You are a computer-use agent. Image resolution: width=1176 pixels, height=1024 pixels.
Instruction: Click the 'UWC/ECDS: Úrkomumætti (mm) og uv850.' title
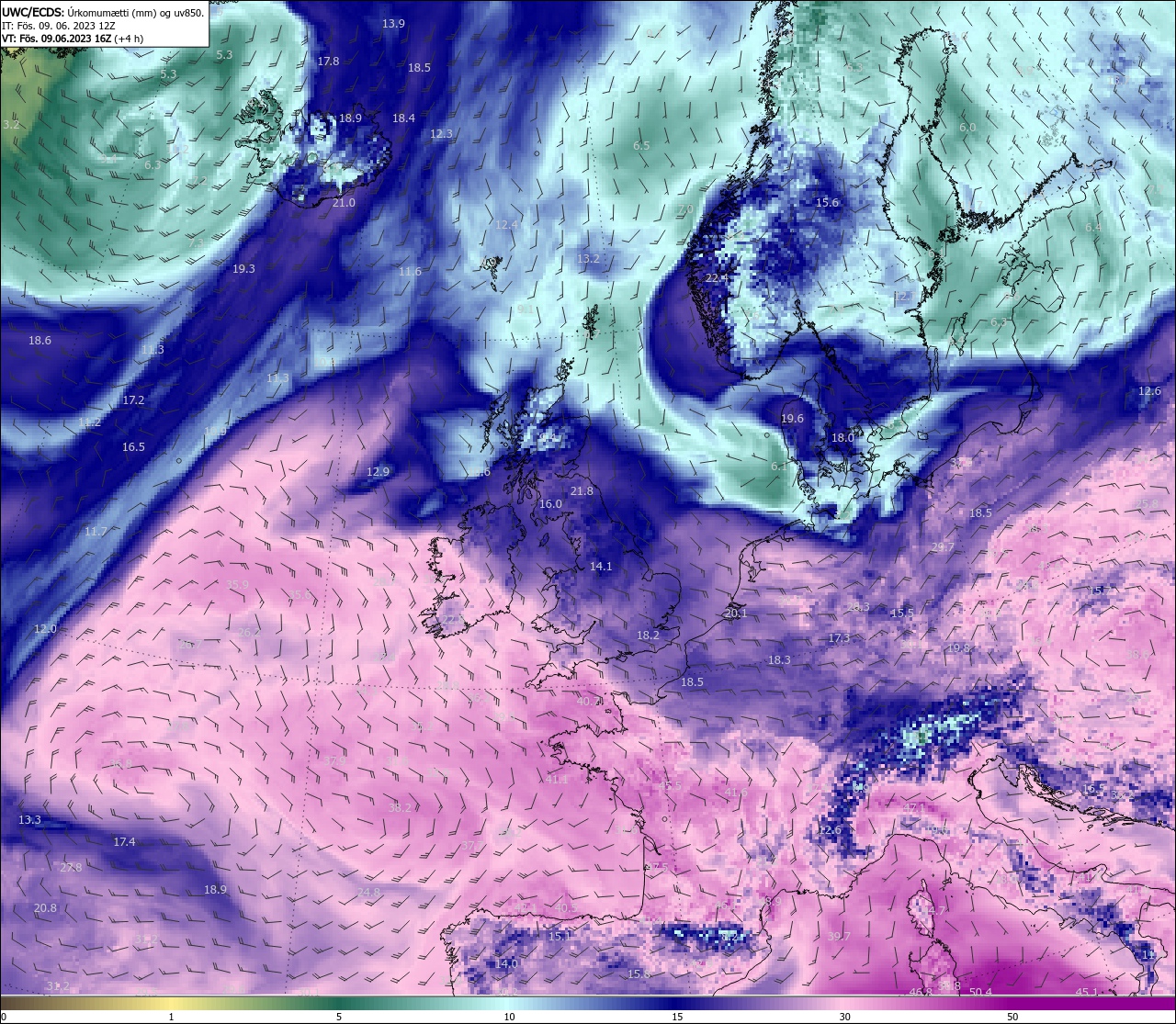(103, 13)
